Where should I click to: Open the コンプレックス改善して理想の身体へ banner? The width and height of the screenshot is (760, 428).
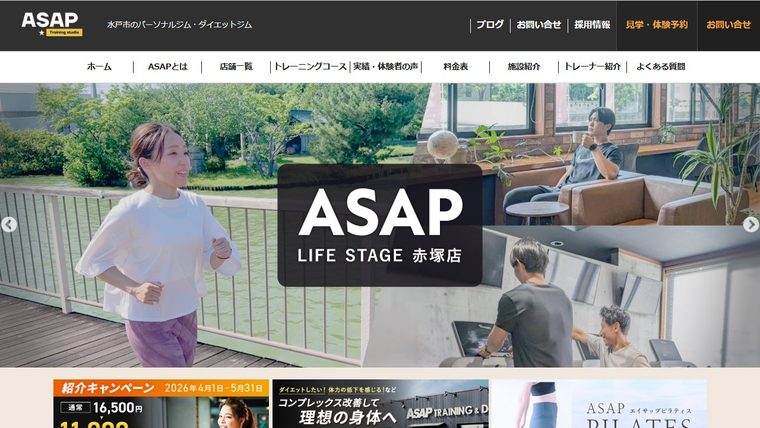(x=380, y=403)
